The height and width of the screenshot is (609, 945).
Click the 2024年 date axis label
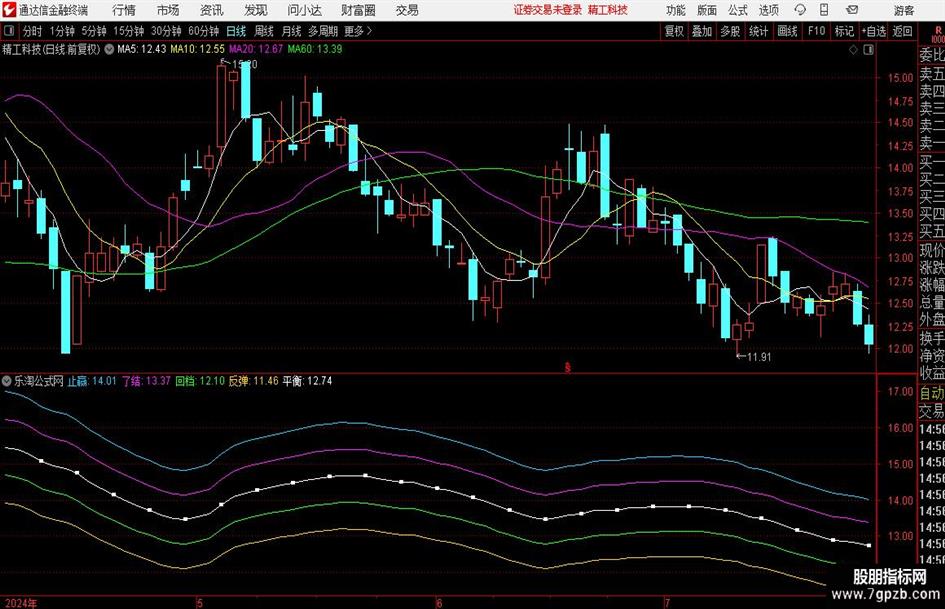coord(20,603)
